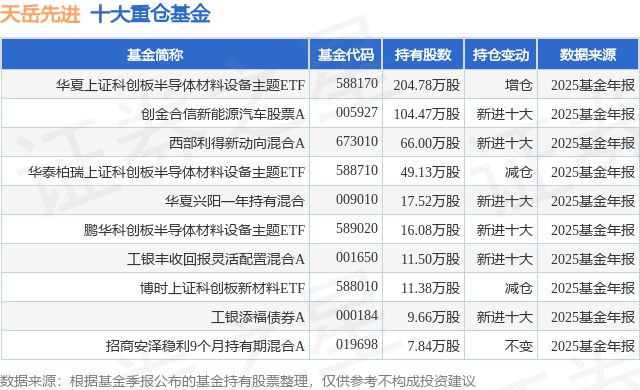Click fund code 673010
Image resolution: width=640 pixels, height=390 pixels.
(357, 142)
